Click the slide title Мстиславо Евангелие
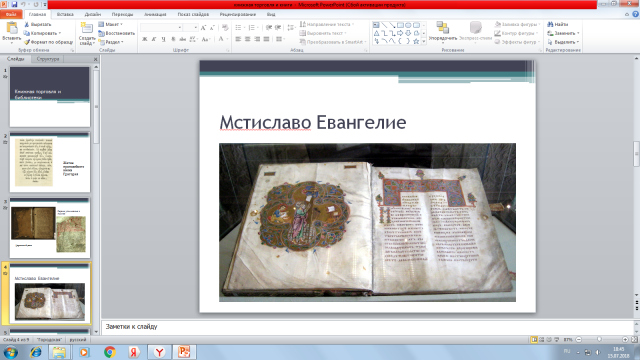 [313, 122]
